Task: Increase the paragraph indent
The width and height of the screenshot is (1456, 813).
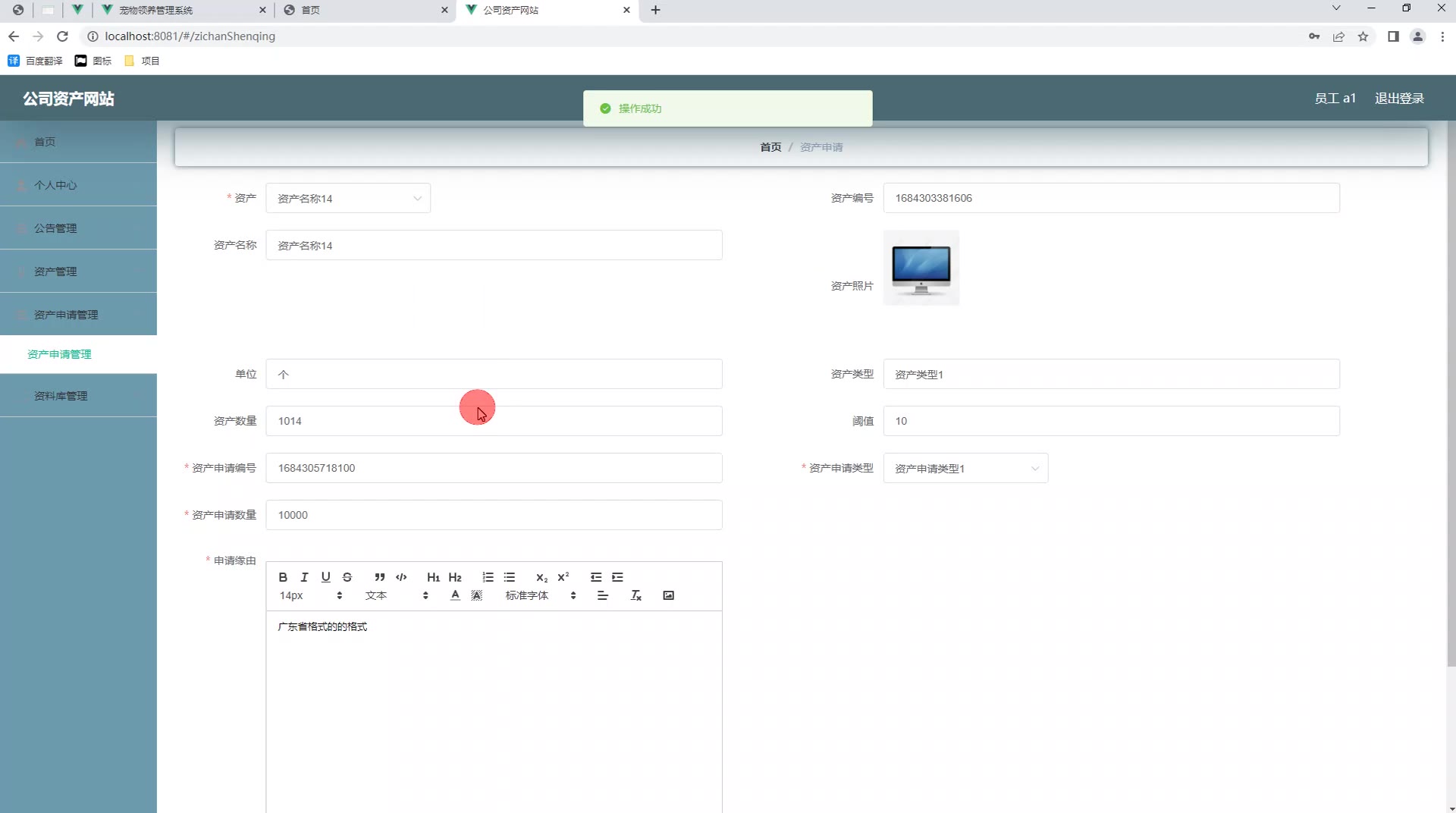Action: [x=618, y=577]
